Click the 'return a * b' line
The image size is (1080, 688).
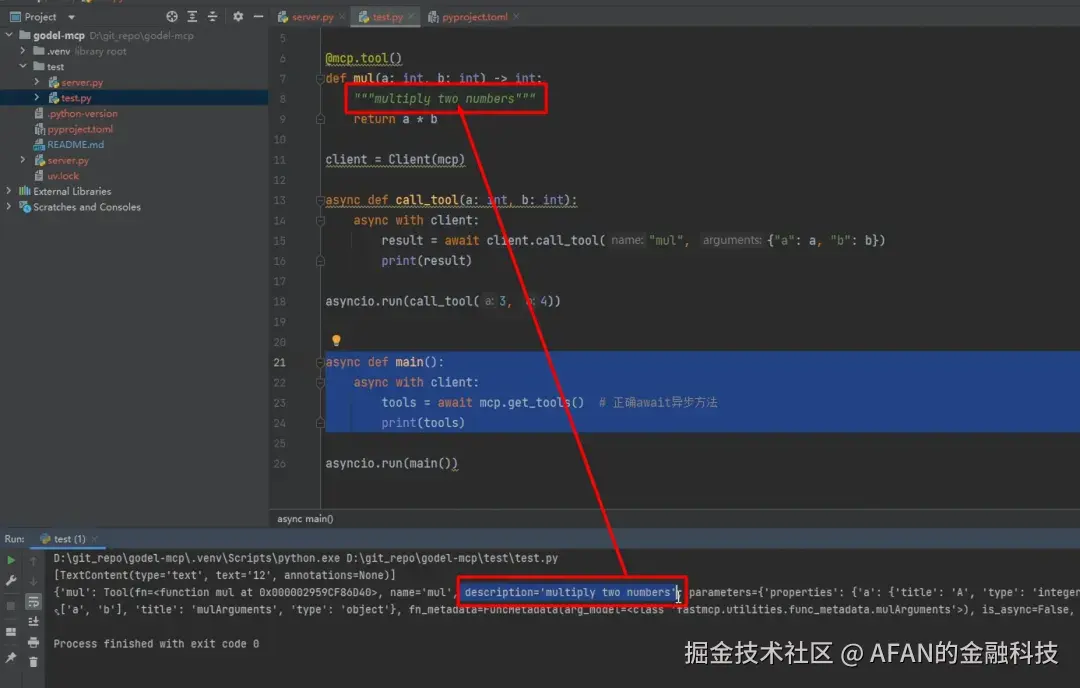tap(395, 119)
